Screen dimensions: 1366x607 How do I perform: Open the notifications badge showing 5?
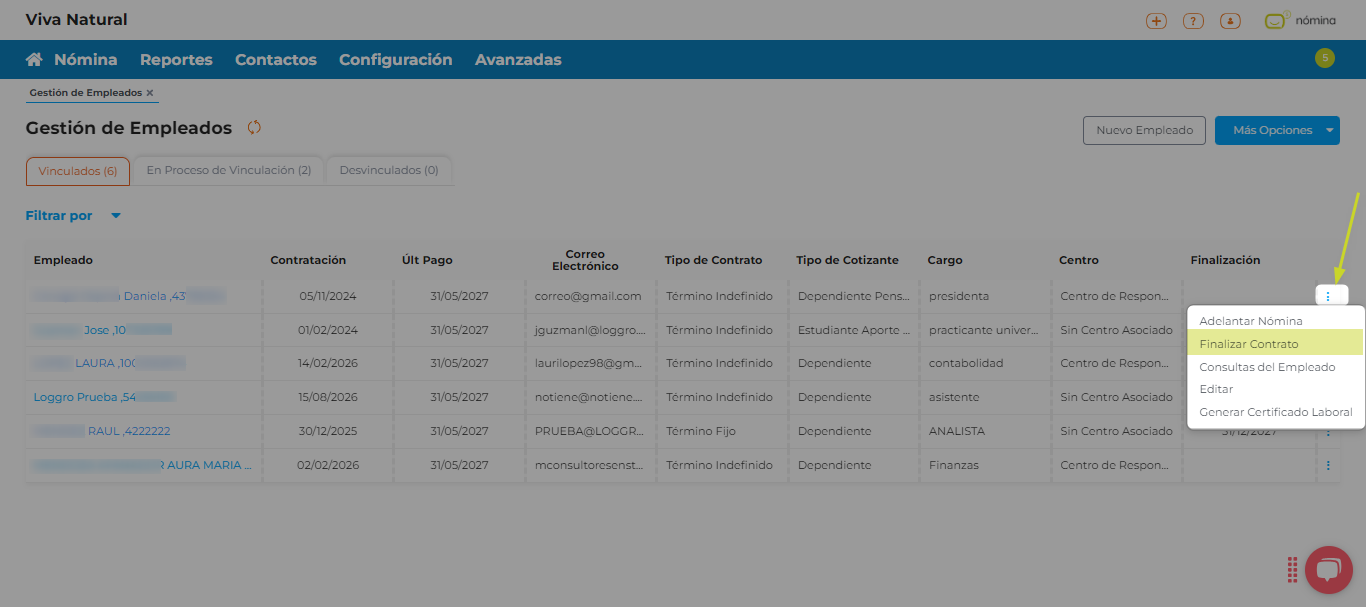[x=1325, y=58]
